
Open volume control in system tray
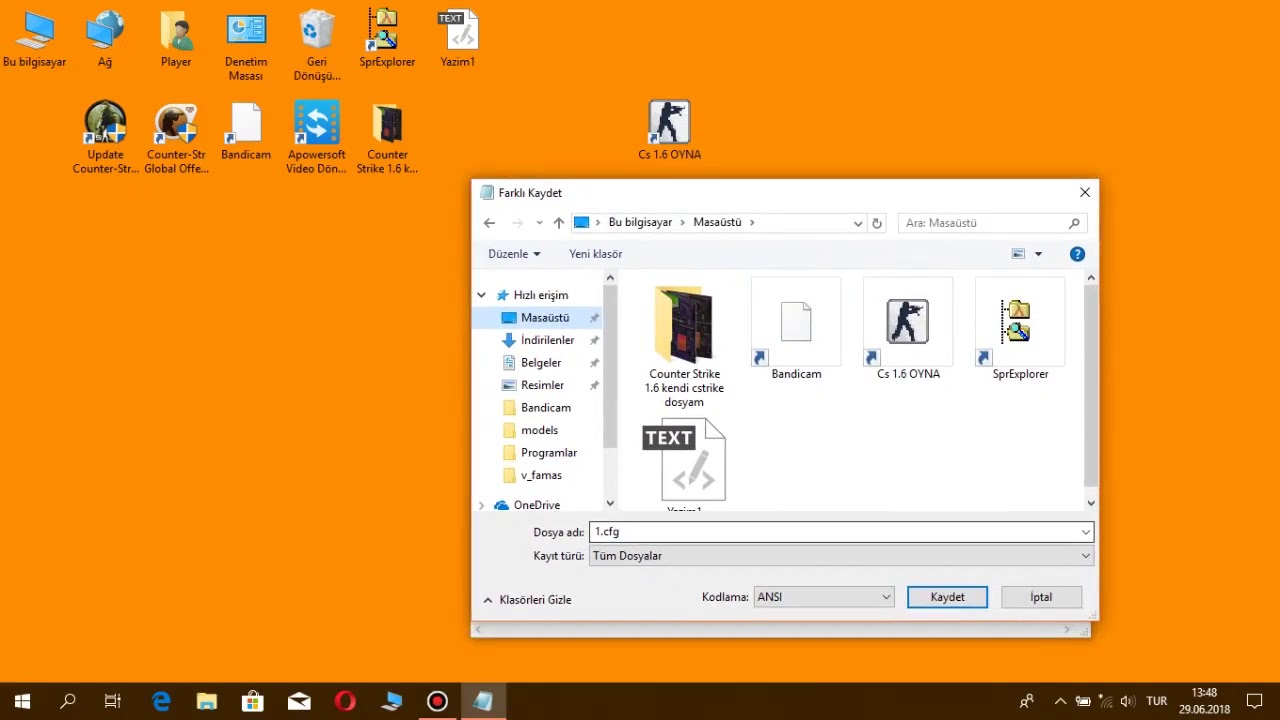tap(1127, 702)
